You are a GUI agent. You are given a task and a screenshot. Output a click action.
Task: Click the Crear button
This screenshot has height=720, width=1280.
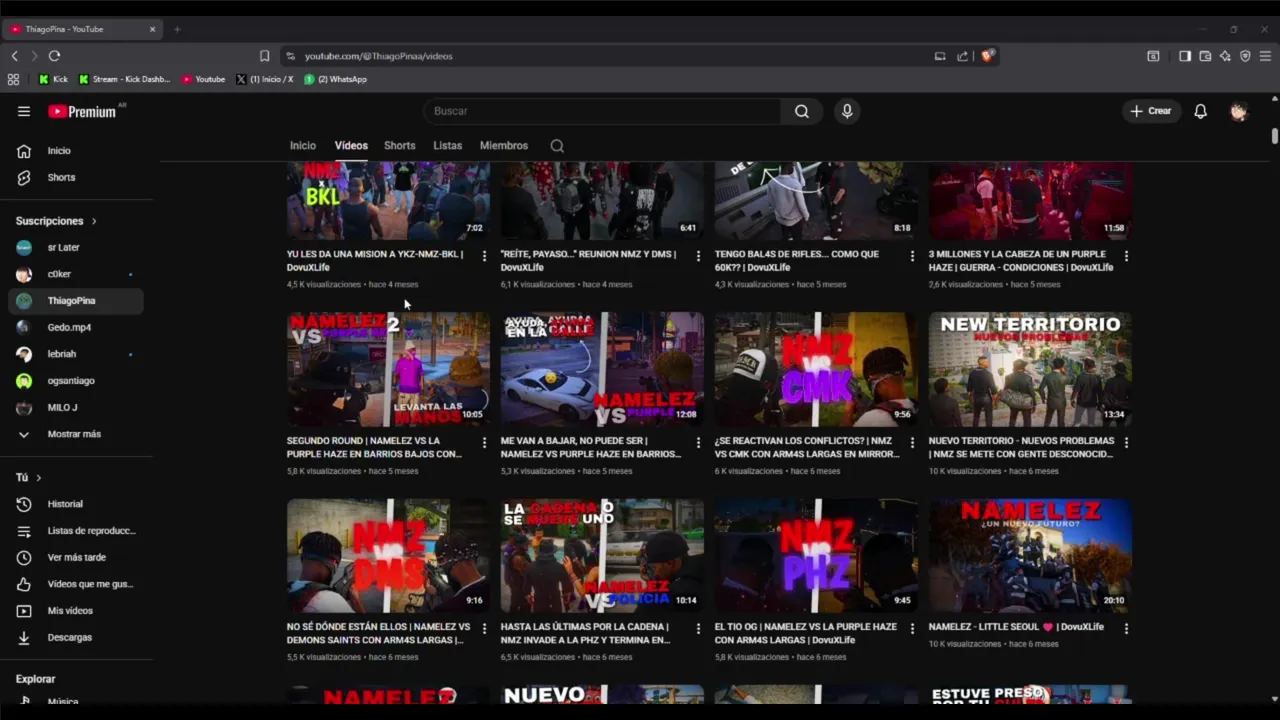click(1150, 111)
